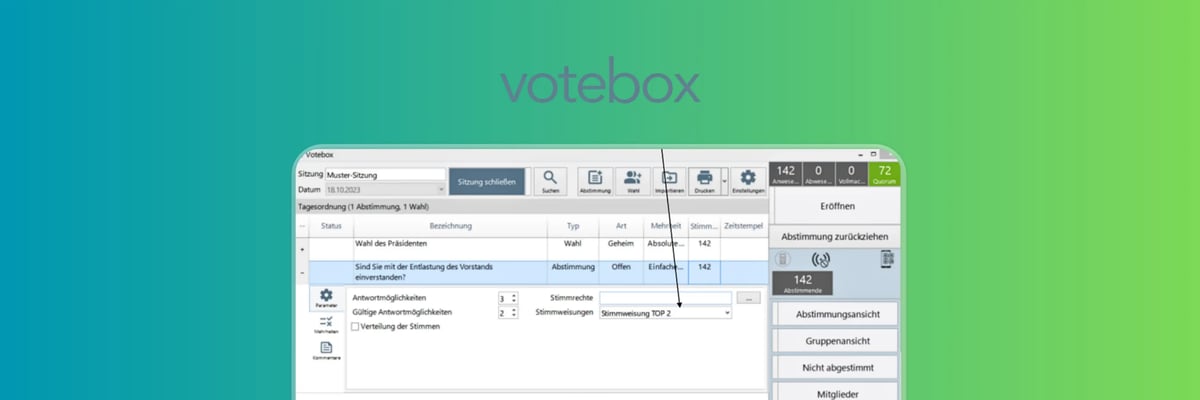
Task: Click the Zeitstempel column header
Action: pos(743,226)
